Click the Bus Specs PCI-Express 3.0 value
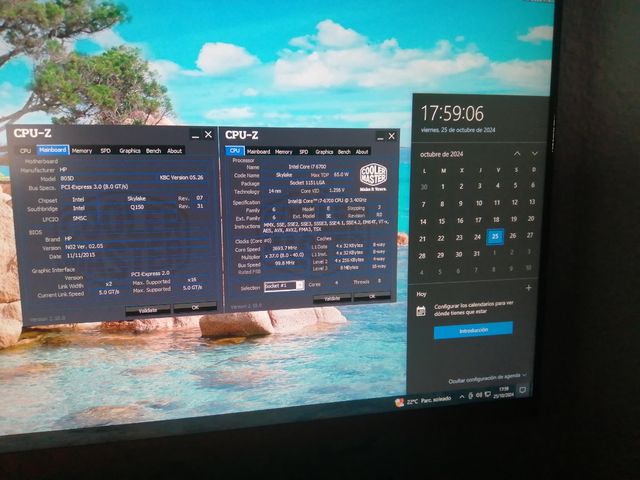The image size is (640, 480). 94,187
